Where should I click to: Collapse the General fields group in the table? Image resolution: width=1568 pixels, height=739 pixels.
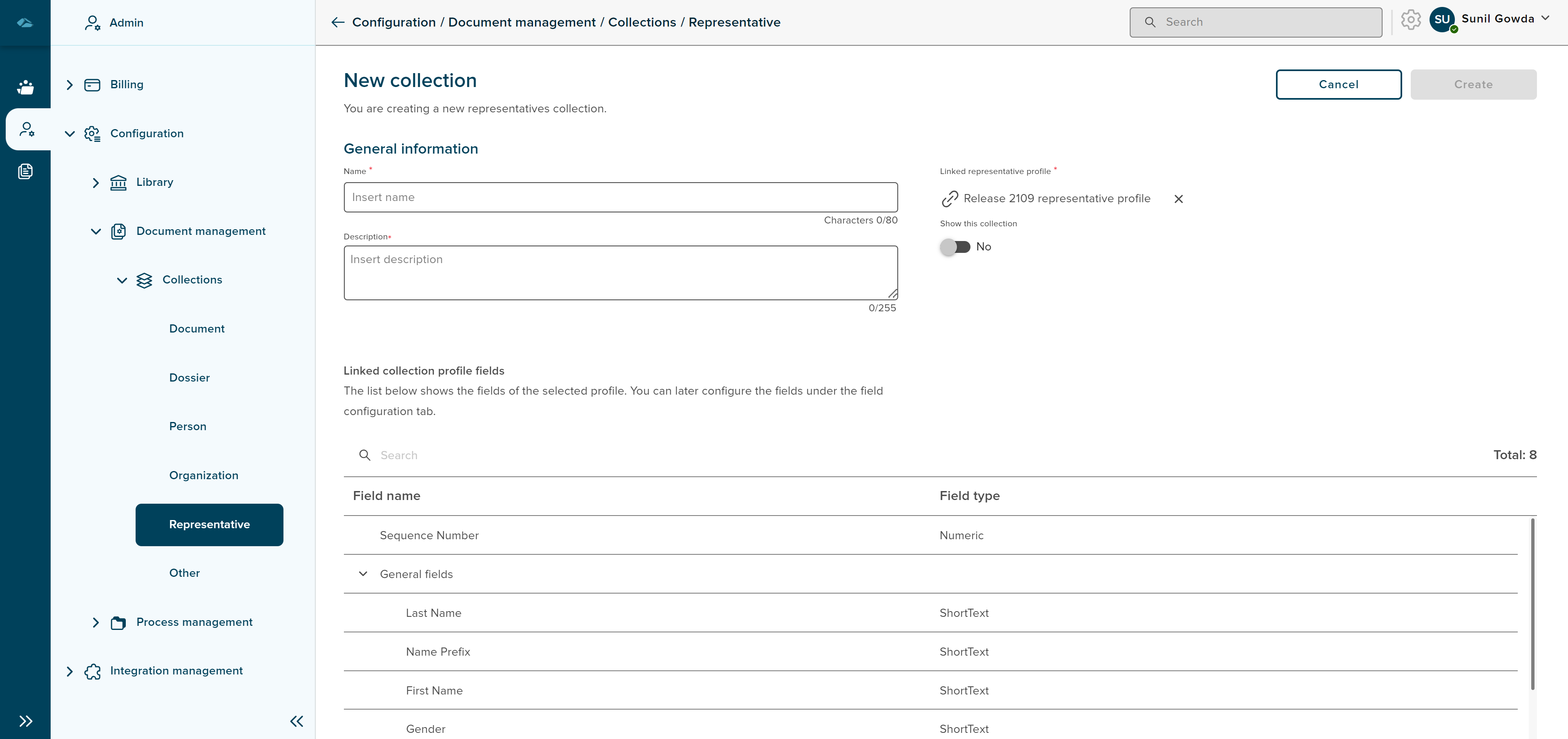(364, 574)
